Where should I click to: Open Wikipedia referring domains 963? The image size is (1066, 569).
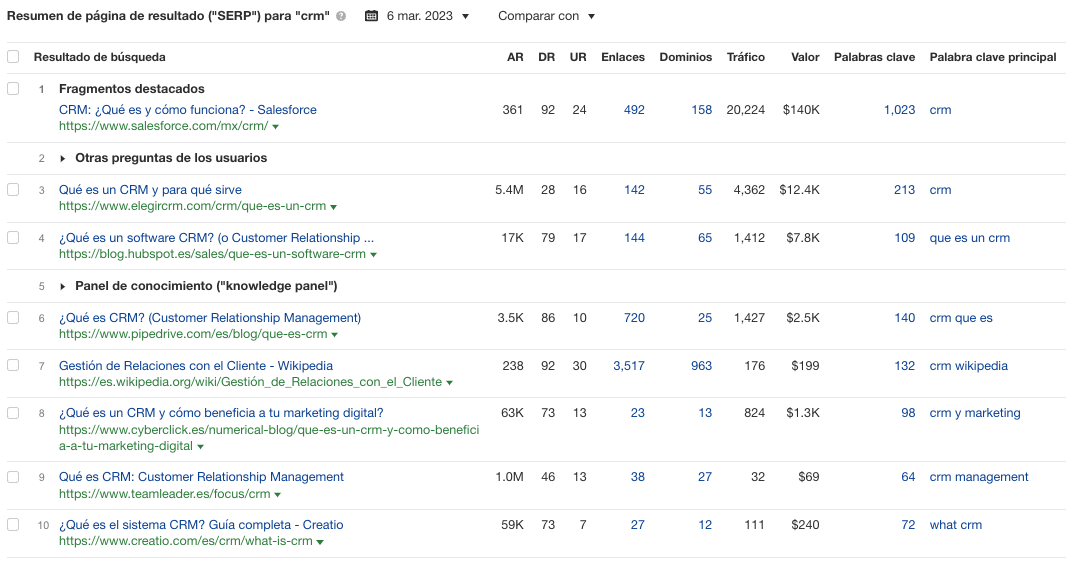click(x=702, y=365)
